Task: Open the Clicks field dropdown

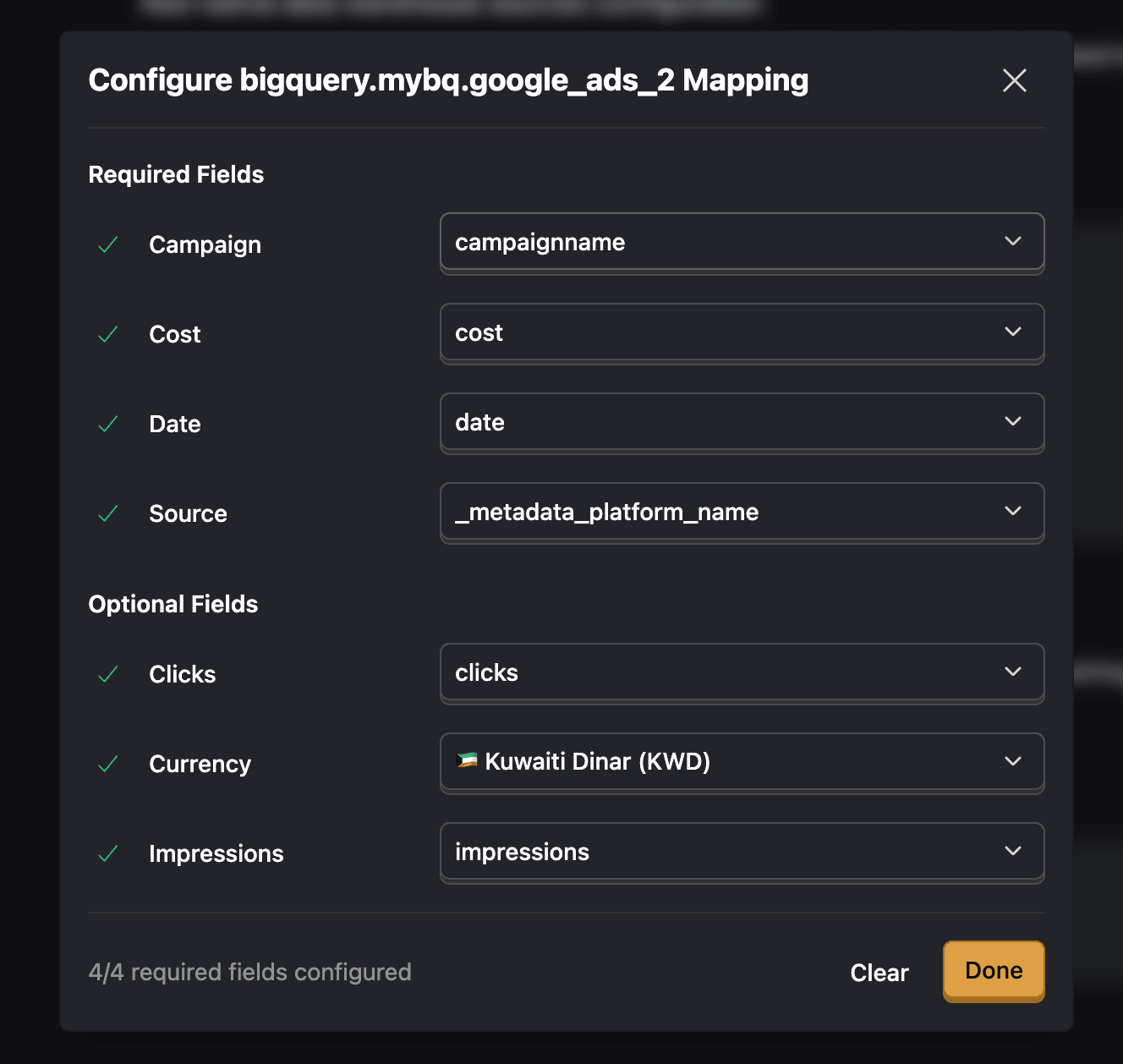Action: [x=742, y=672]
